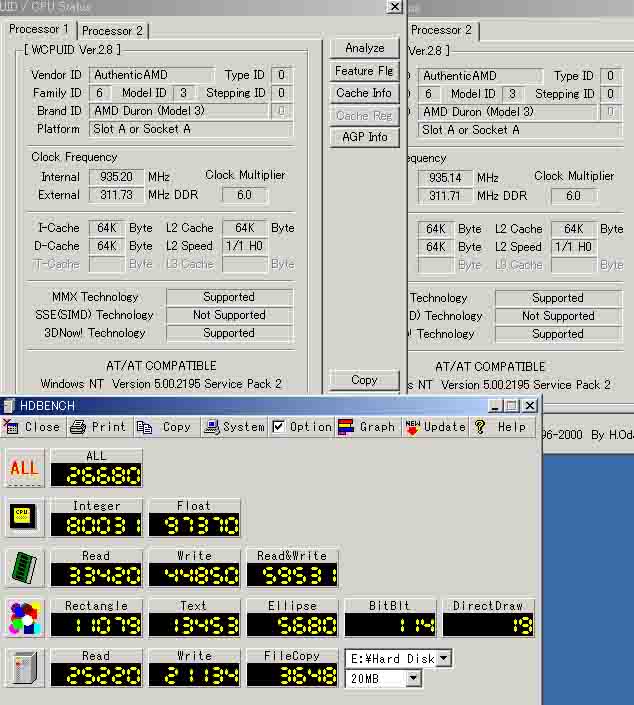
Task: Click the ALL total score display
Action: coord(97,475)
